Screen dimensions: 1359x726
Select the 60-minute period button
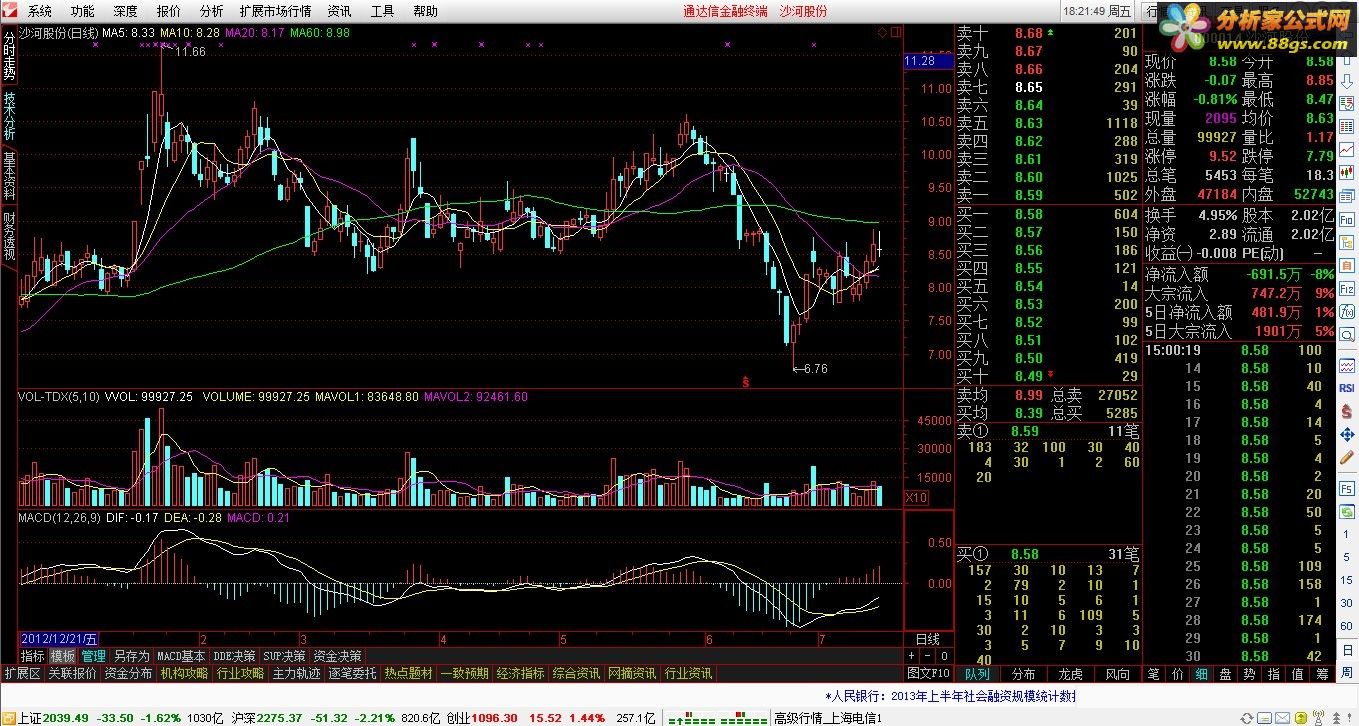pyautogui.click(x=1347, y=626)
